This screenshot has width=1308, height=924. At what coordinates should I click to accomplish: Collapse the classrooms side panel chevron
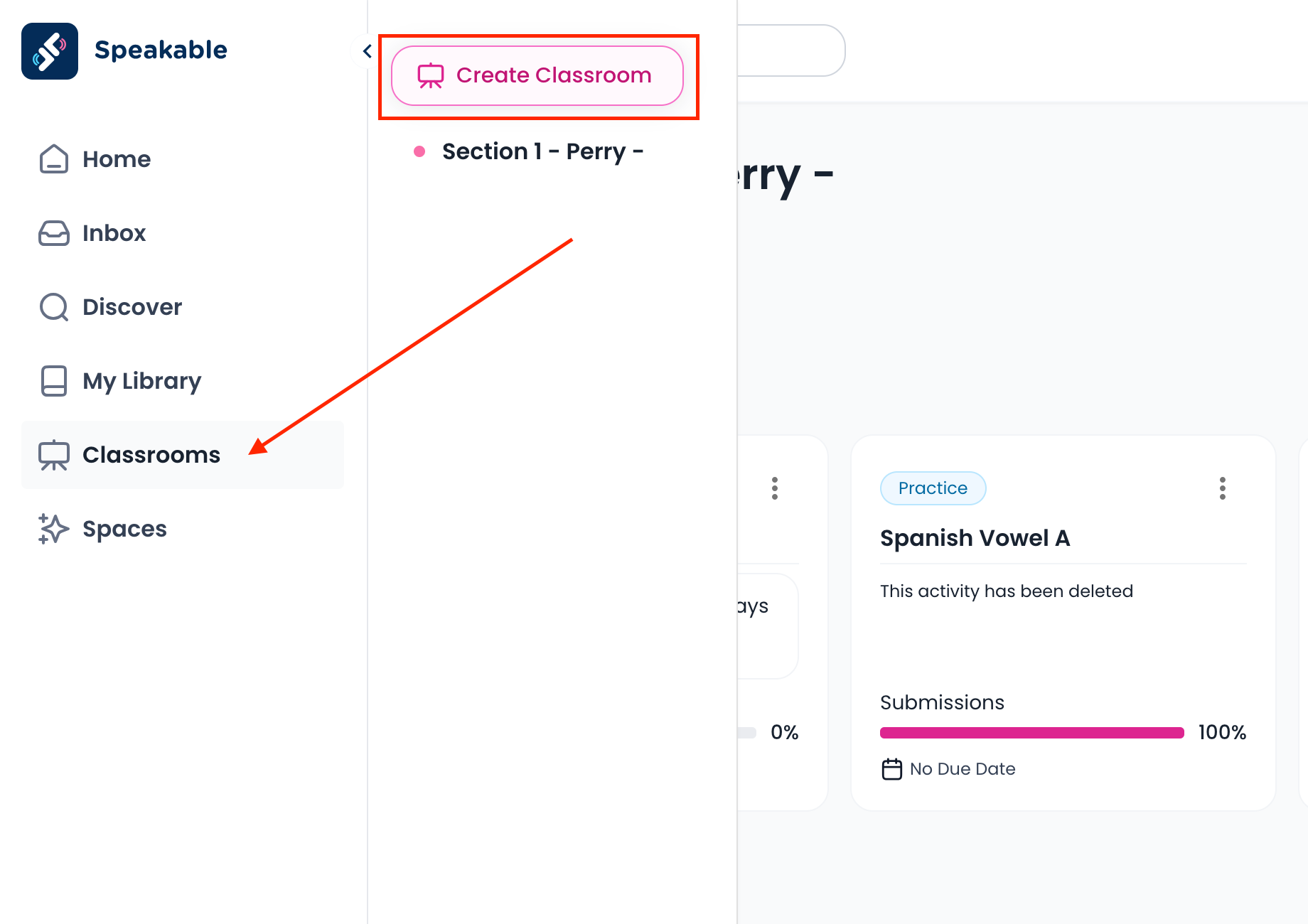tap(367, 51)
